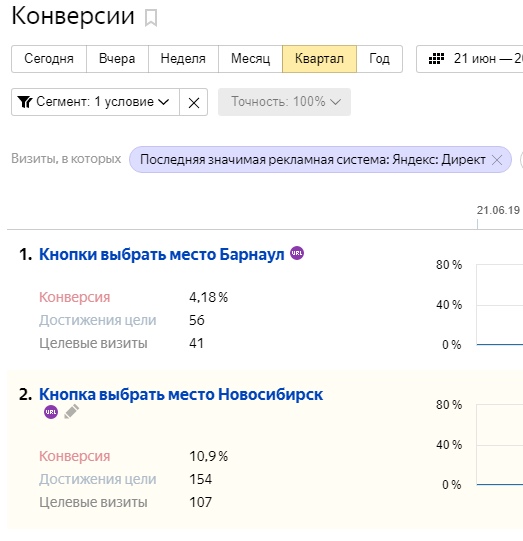Bookmark the Конверсии report
Screen dimensions: 523x541
151,18
